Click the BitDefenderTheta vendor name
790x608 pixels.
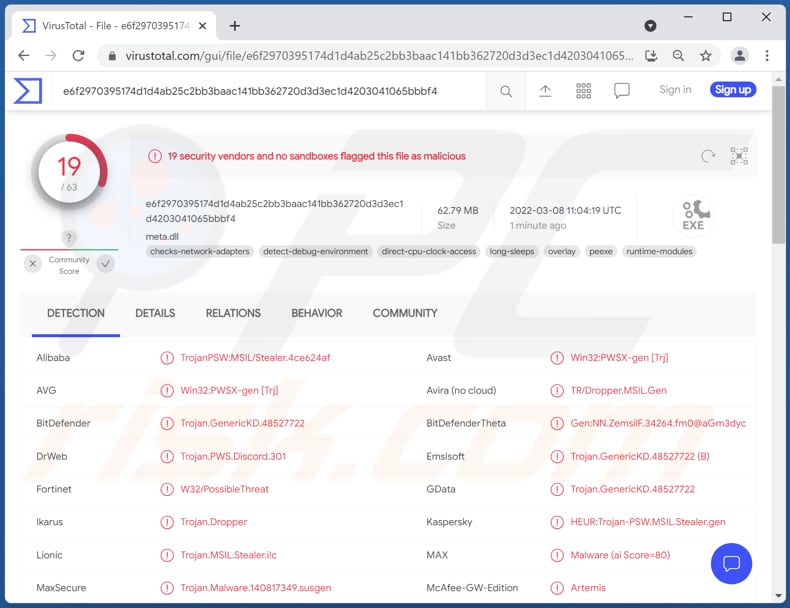[x=466, y=424]
